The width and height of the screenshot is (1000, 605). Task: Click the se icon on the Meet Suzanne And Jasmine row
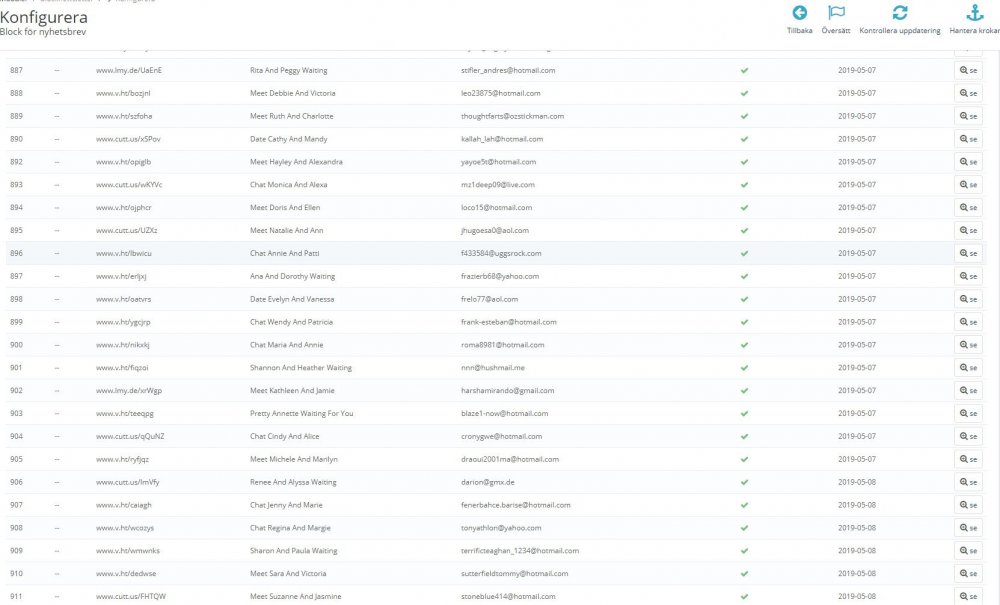966,595
